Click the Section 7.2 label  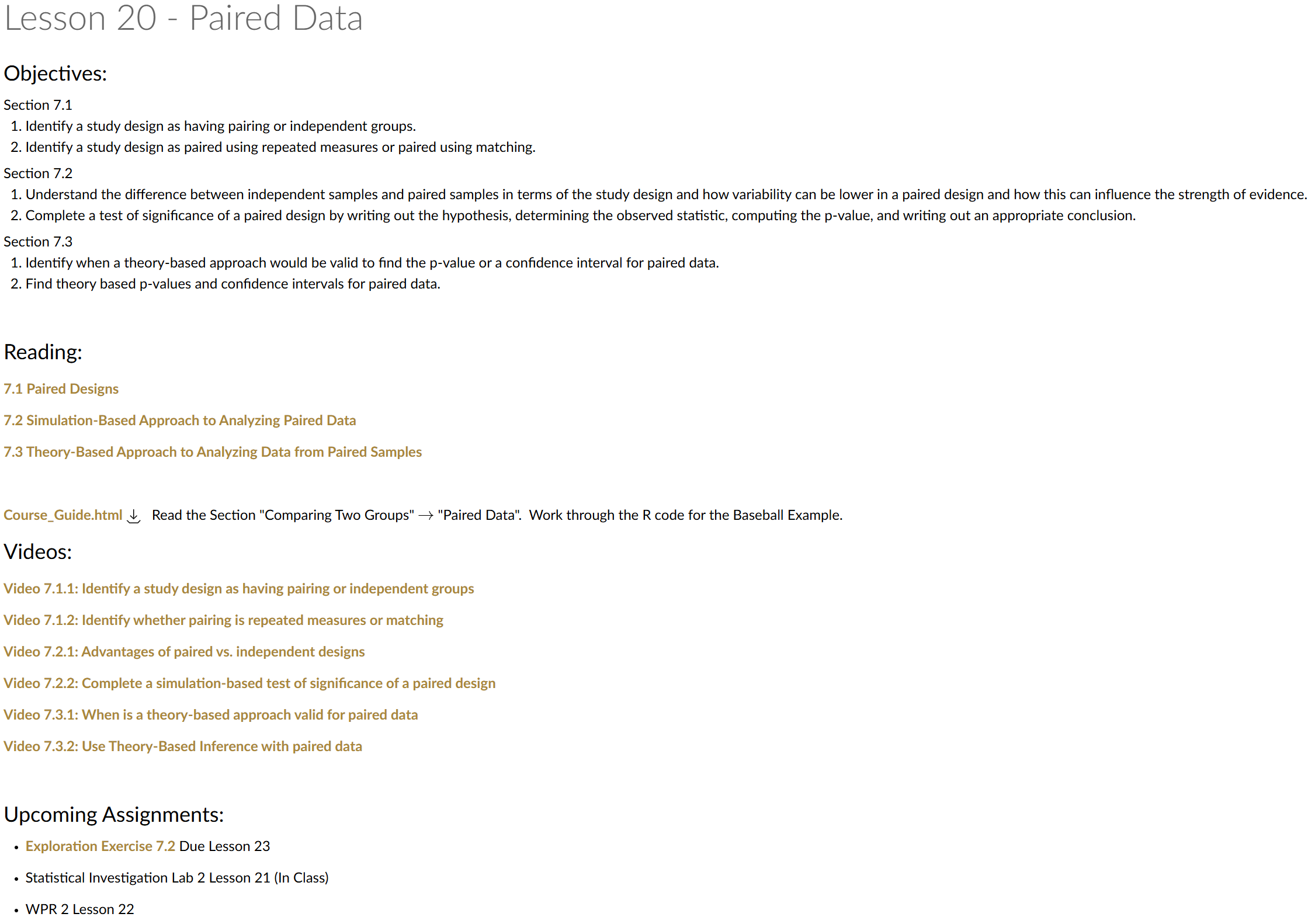[38, 173]
